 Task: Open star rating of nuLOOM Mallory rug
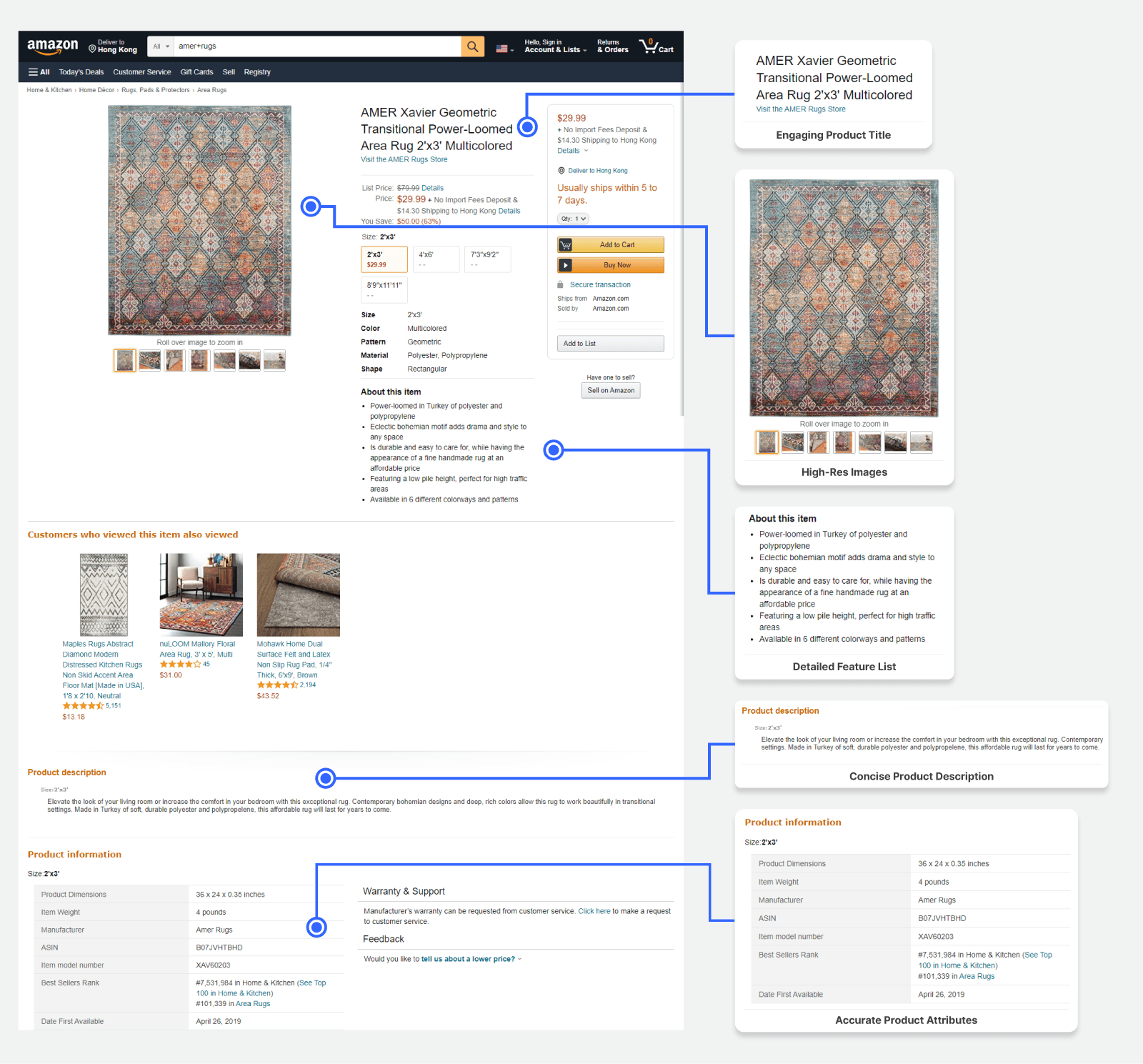pyautogui.click(x=180, y=665)
